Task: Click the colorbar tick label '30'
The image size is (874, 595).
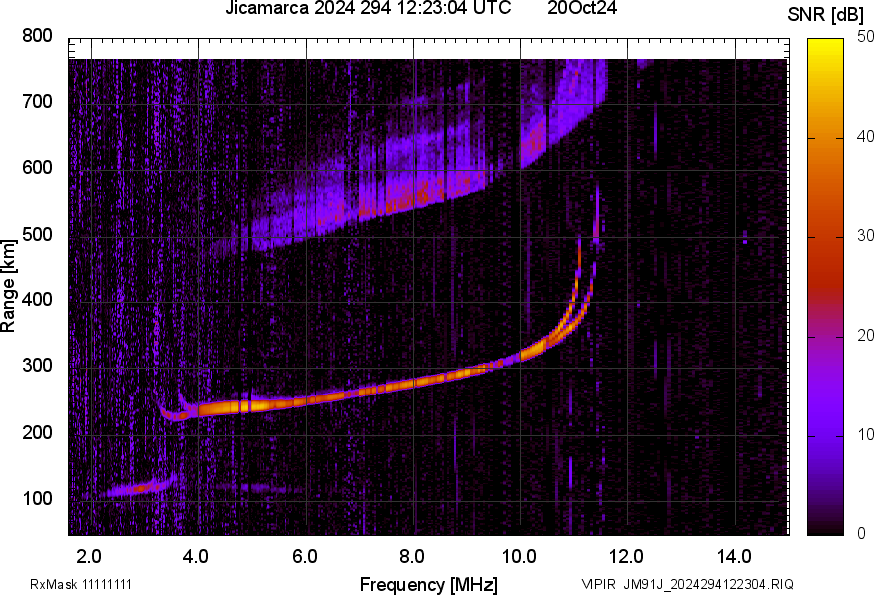Action: [865, 236]
